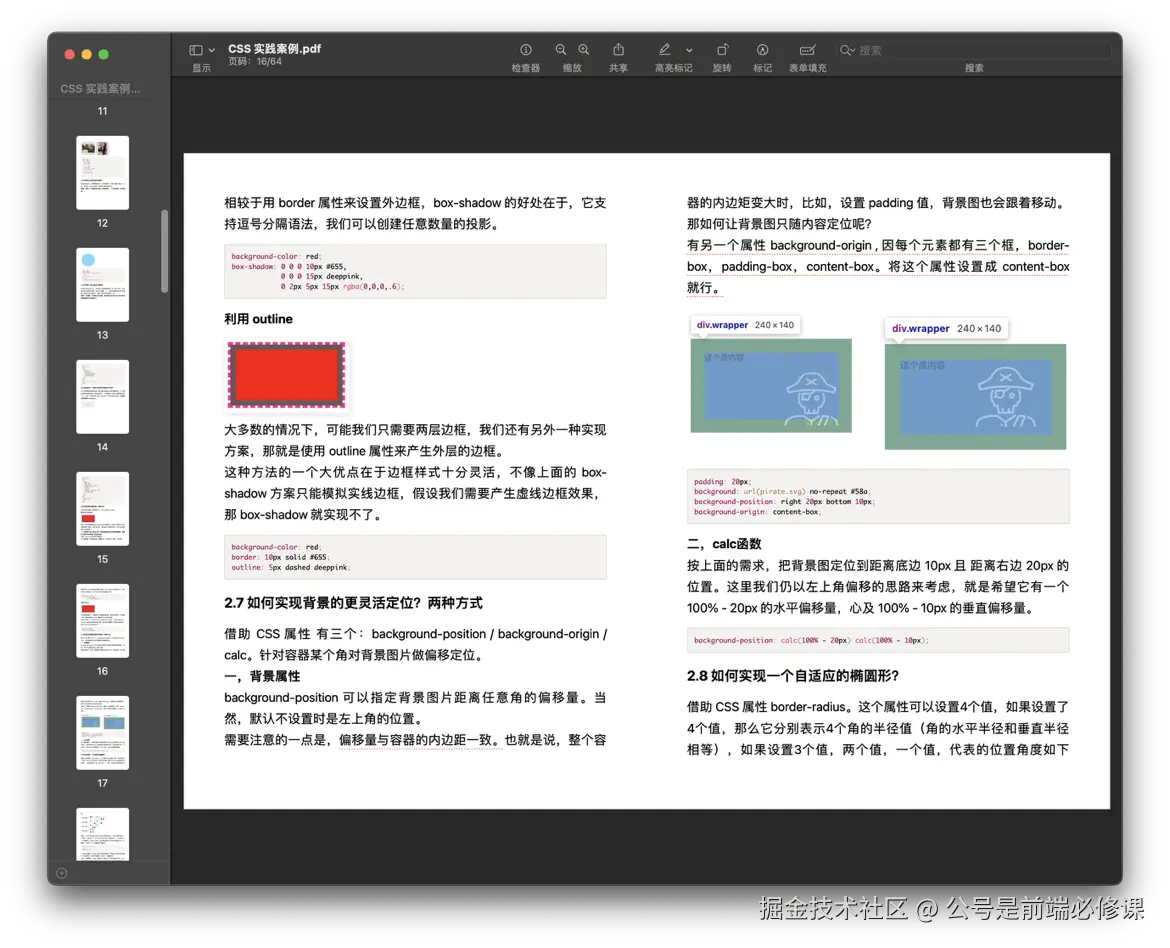Screen dimensions: 1170x948
Task: Click the sidebar scrollbar handle
Action: (x=163, y=250)
